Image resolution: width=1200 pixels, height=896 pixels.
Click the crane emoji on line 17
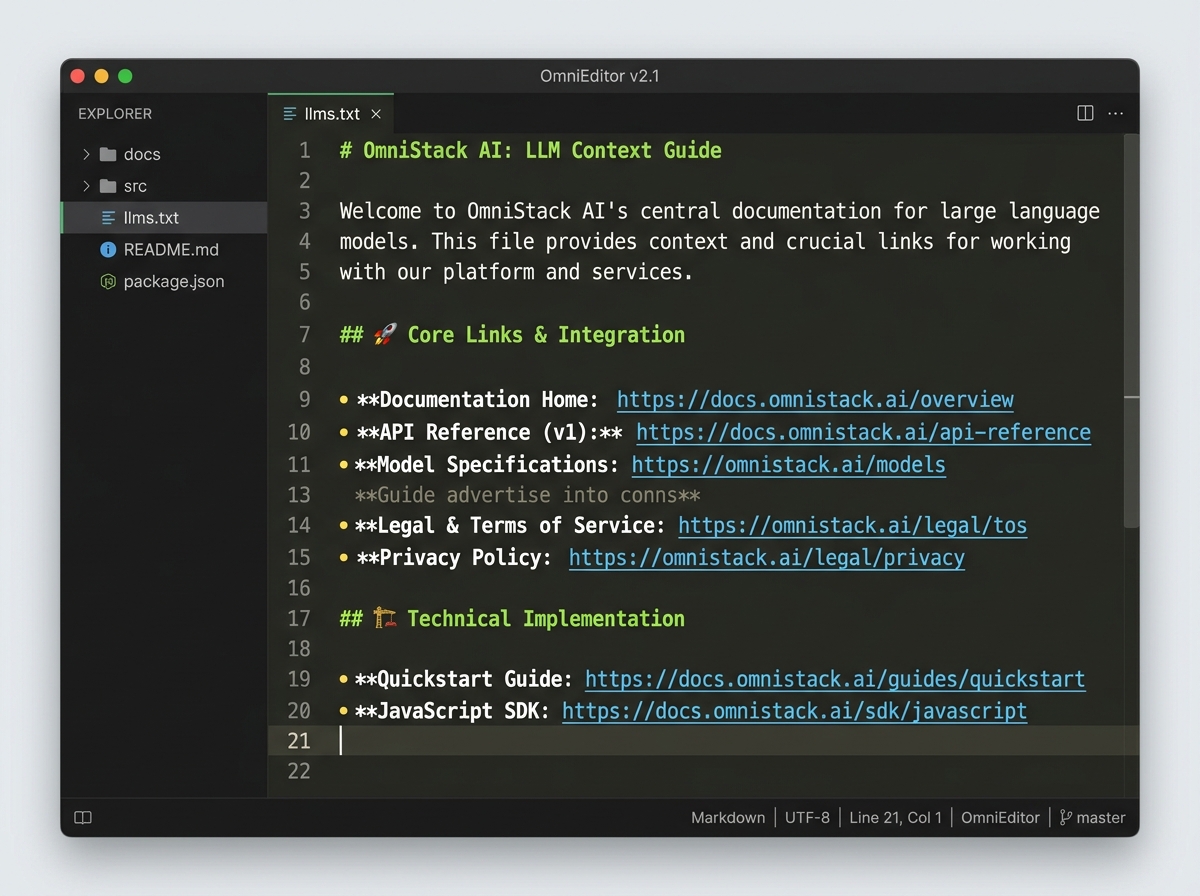pos(385,619)
